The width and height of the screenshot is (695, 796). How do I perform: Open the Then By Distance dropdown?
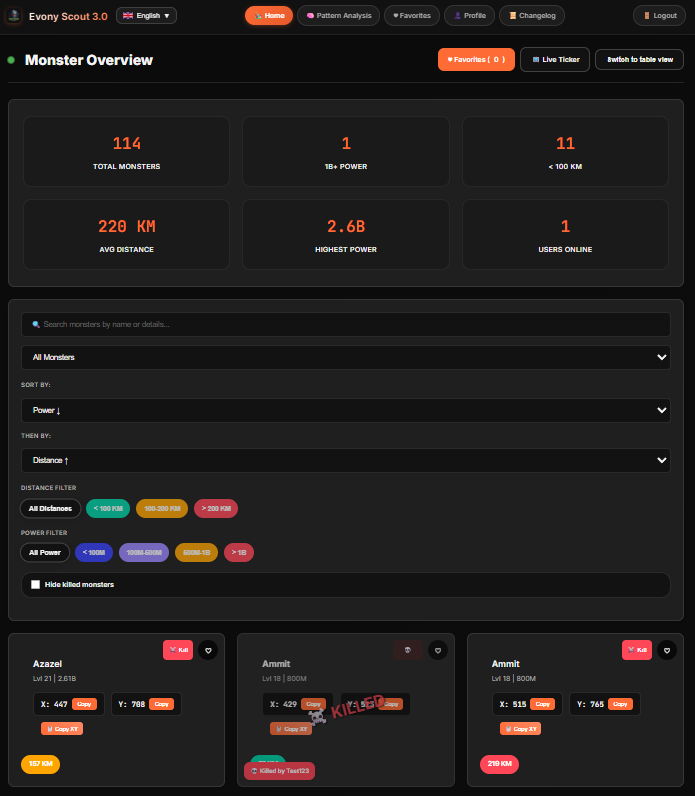[x=346, y=460]
